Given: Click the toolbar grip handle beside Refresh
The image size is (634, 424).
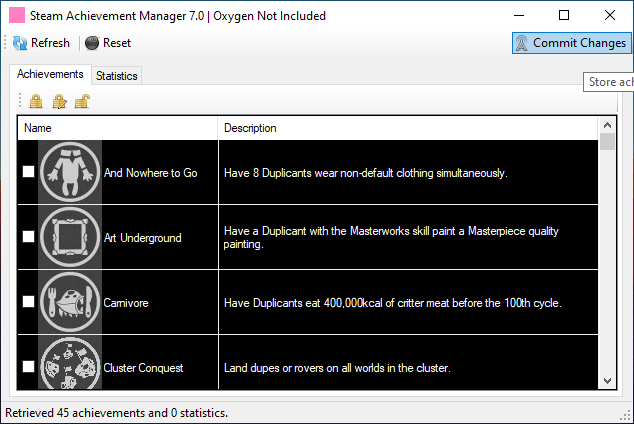Looking at the screenshot, I should tap(5, 42).
